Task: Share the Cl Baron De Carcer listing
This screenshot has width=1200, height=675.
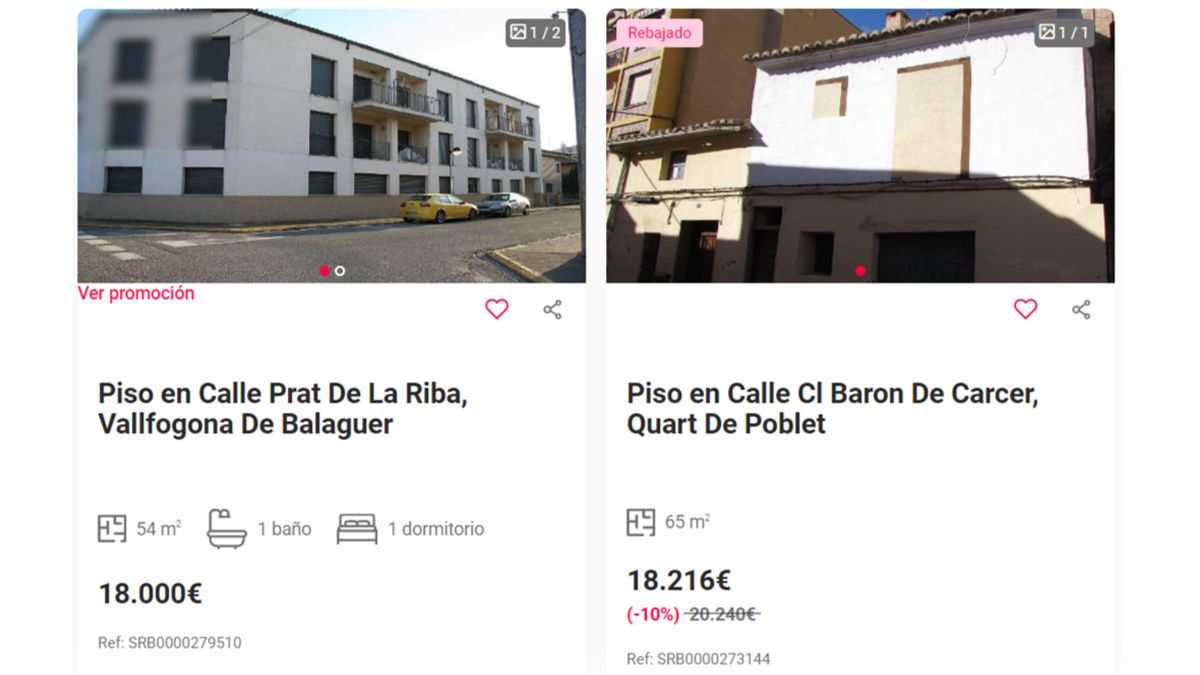Action: coord(1081,309)
